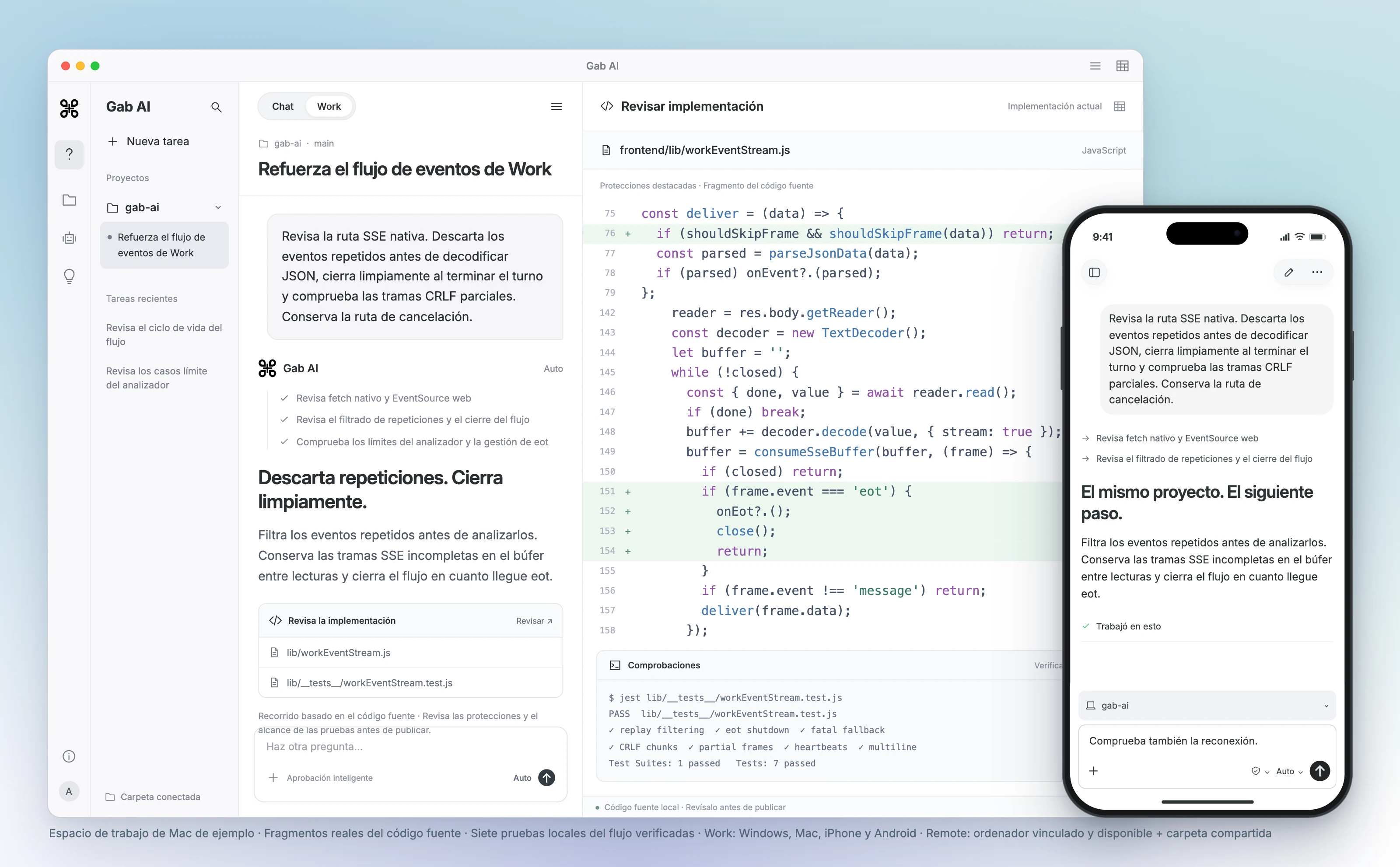Open the hamburger menu next to Work tab
Screen dimensions: 1400x867
tap(556, 107)
